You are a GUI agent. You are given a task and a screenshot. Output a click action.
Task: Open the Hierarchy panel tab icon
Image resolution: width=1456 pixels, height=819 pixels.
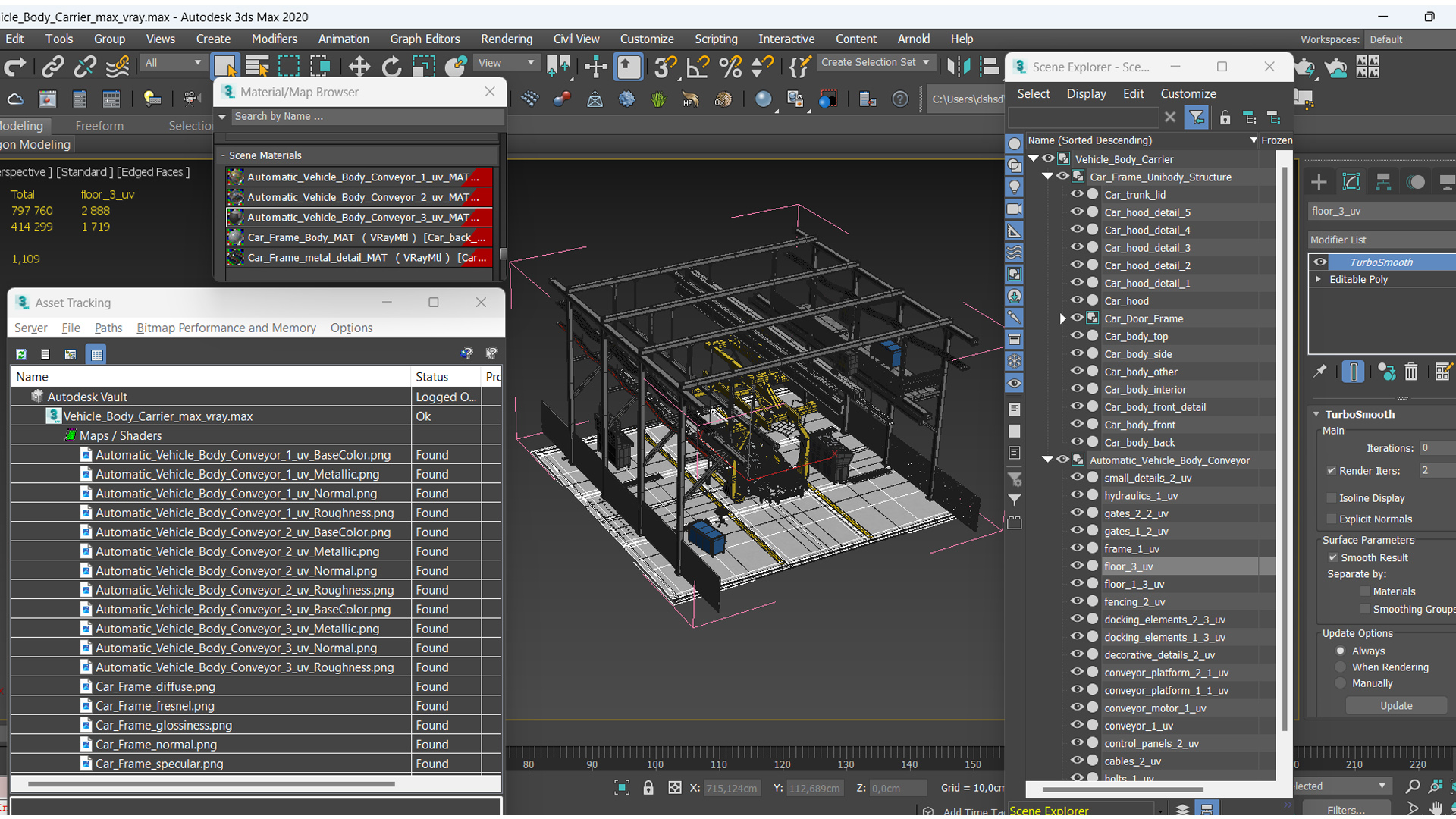(1383, 182)
